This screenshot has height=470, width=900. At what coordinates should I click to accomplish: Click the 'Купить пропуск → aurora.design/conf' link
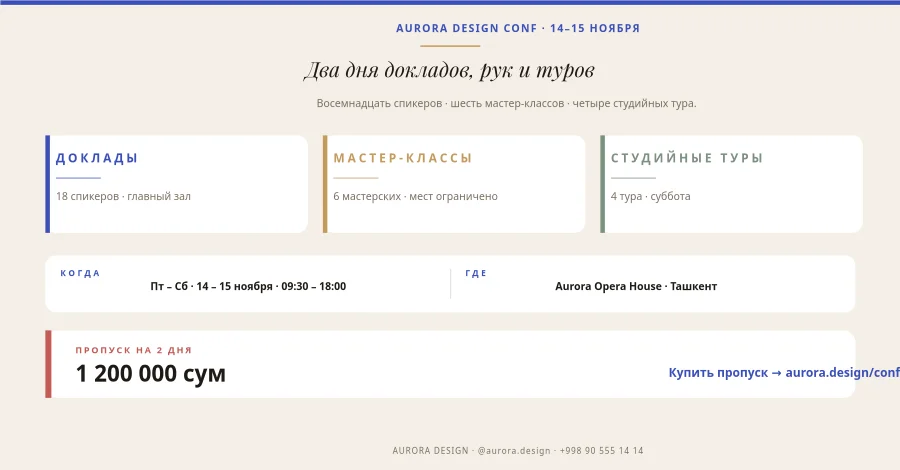tap(784, 372)
